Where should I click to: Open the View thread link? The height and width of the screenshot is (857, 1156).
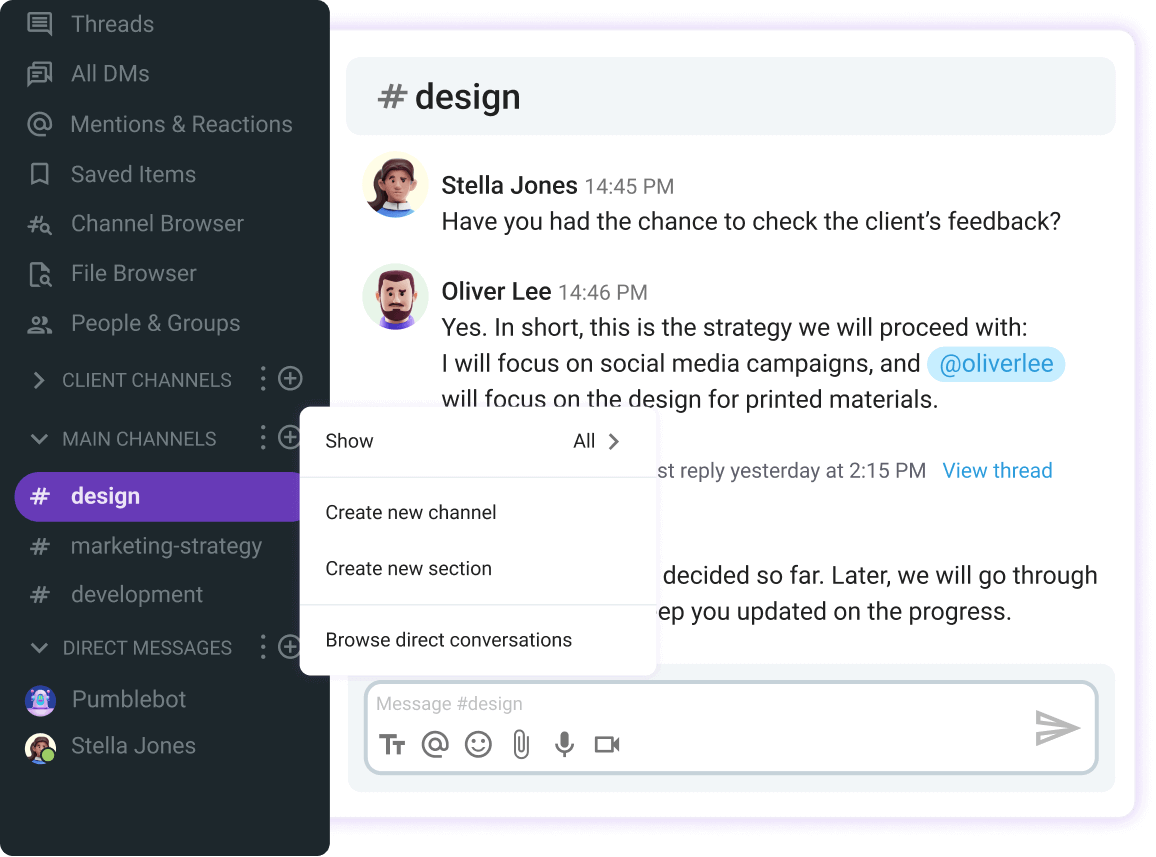click(997, 470)
